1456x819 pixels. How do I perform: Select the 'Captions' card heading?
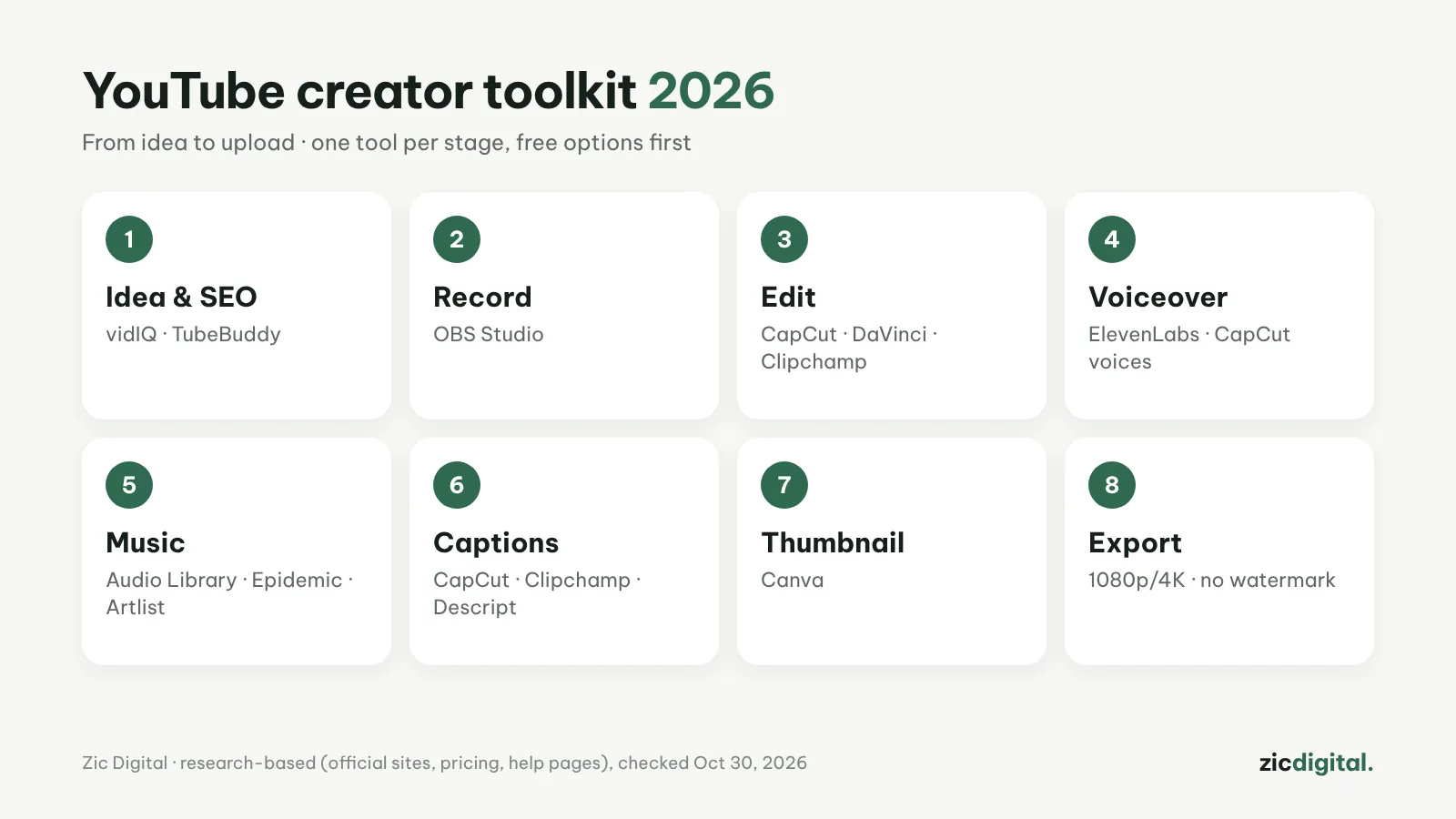[x=496, y=543]
